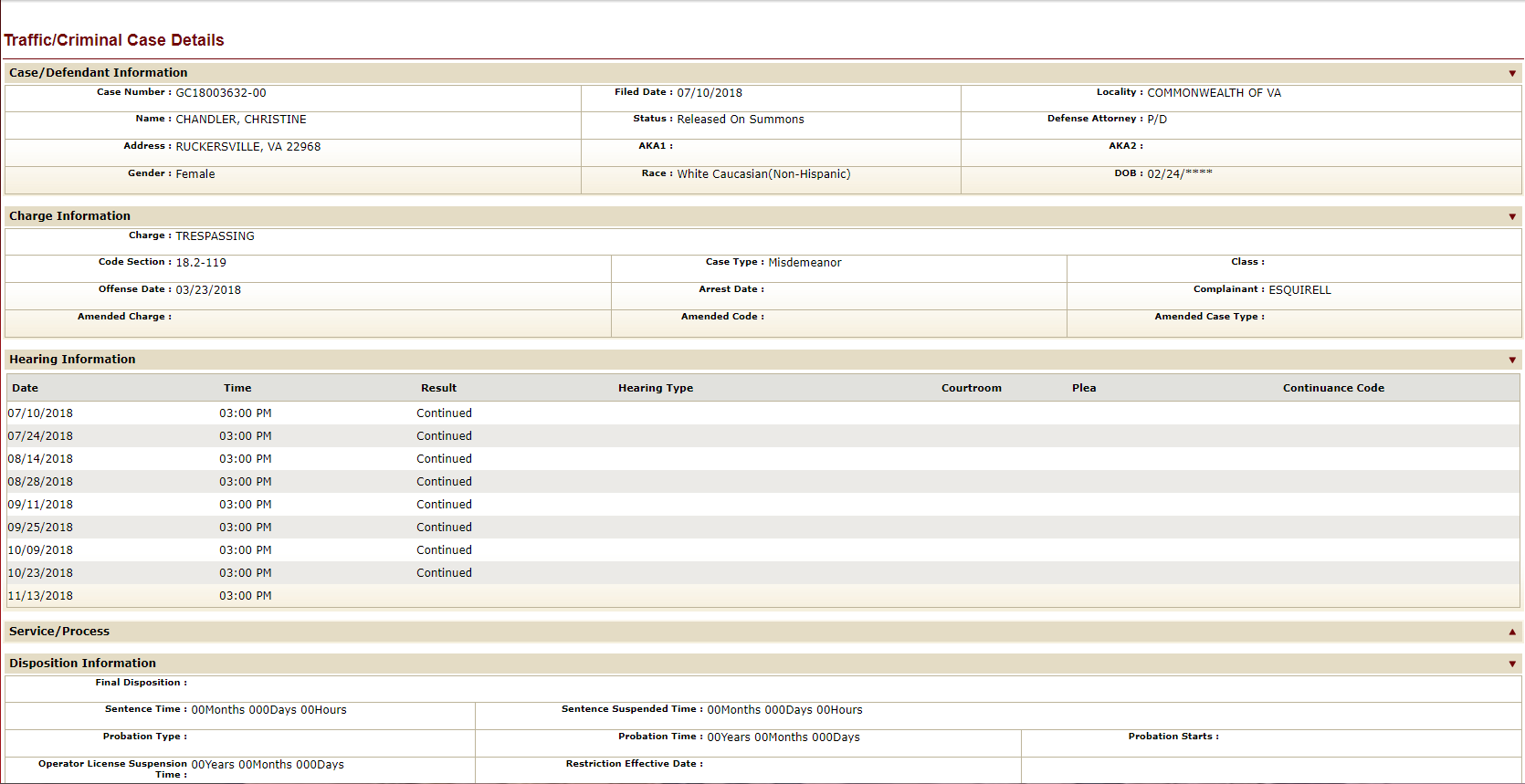Click the Final Disposition label
The height and width of the screenshot is (784, 1525).
tap(142, 683)
